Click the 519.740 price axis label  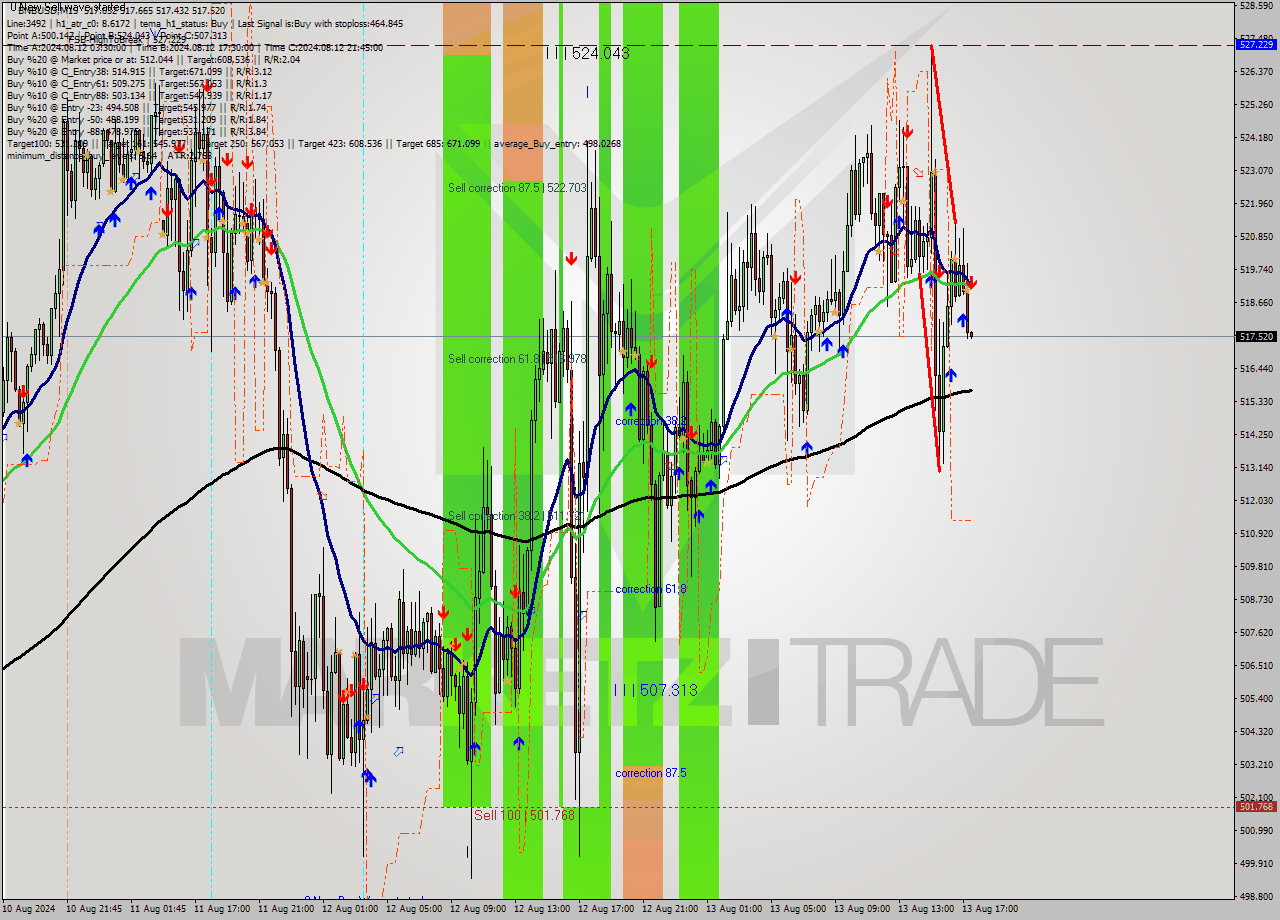coord(1256,269)
